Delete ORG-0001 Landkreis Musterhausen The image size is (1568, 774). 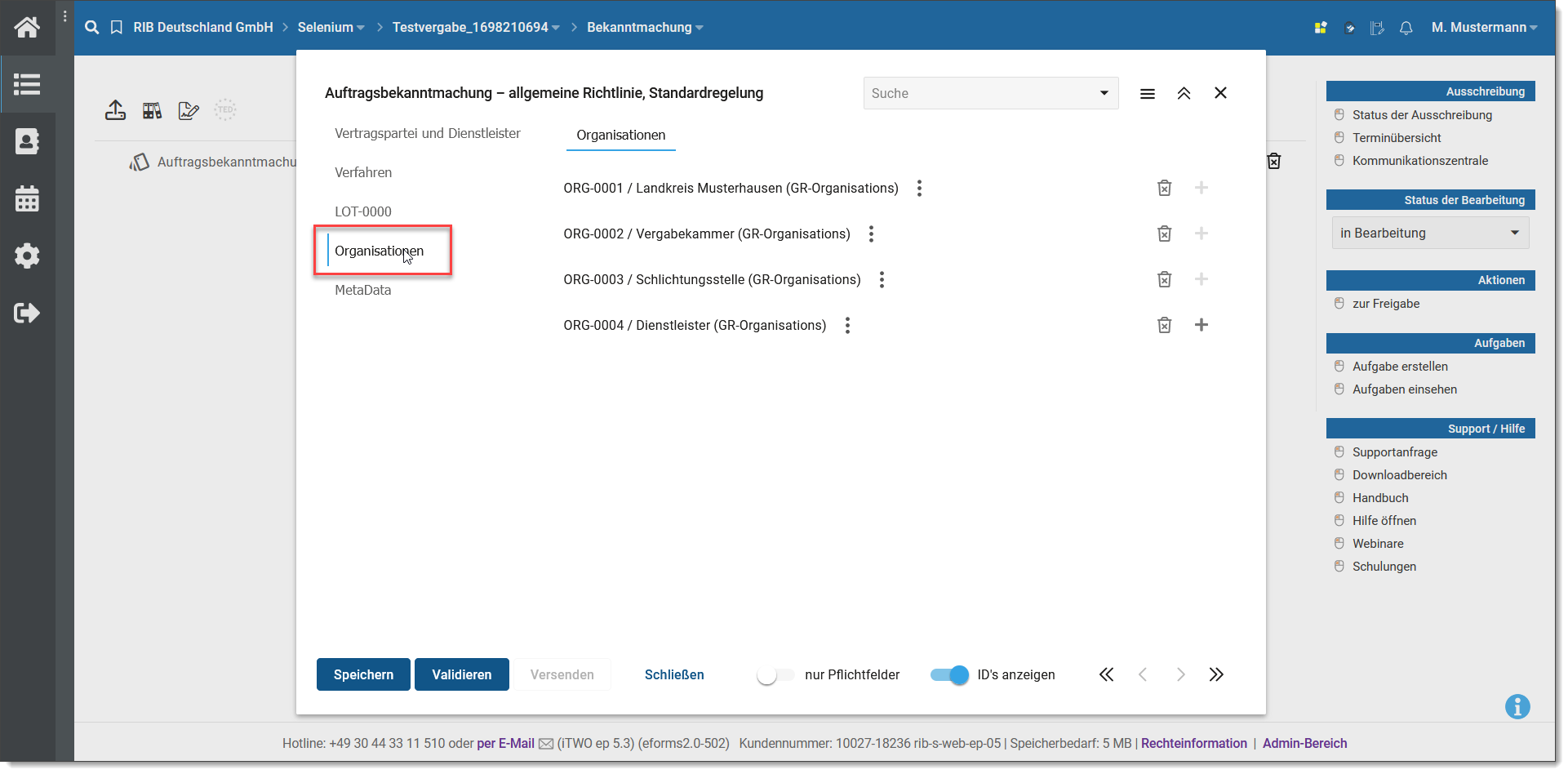[1165, 188]
